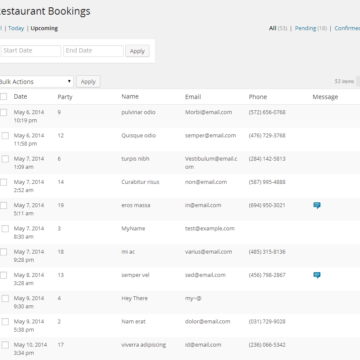Select email Morbi@email.com
The height and width of the screenshot is (360, 360).
208,112
